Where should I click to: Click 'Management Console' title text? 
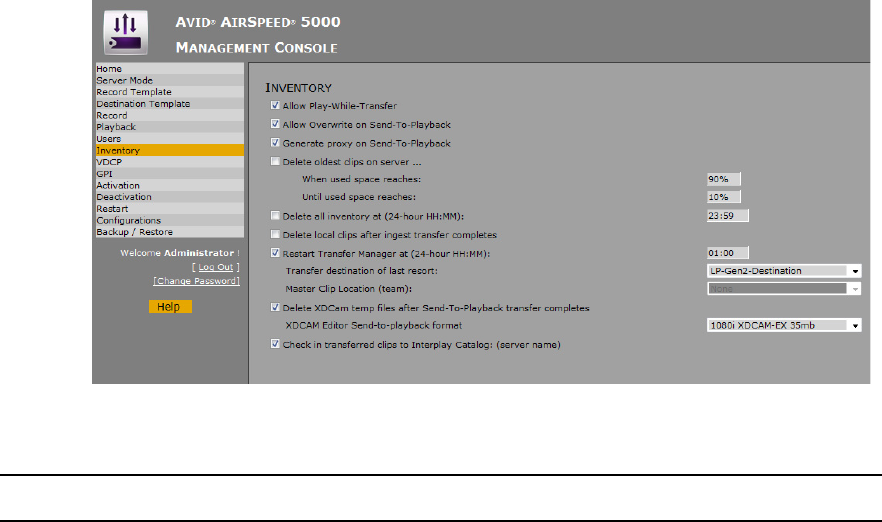coord(256,48)
